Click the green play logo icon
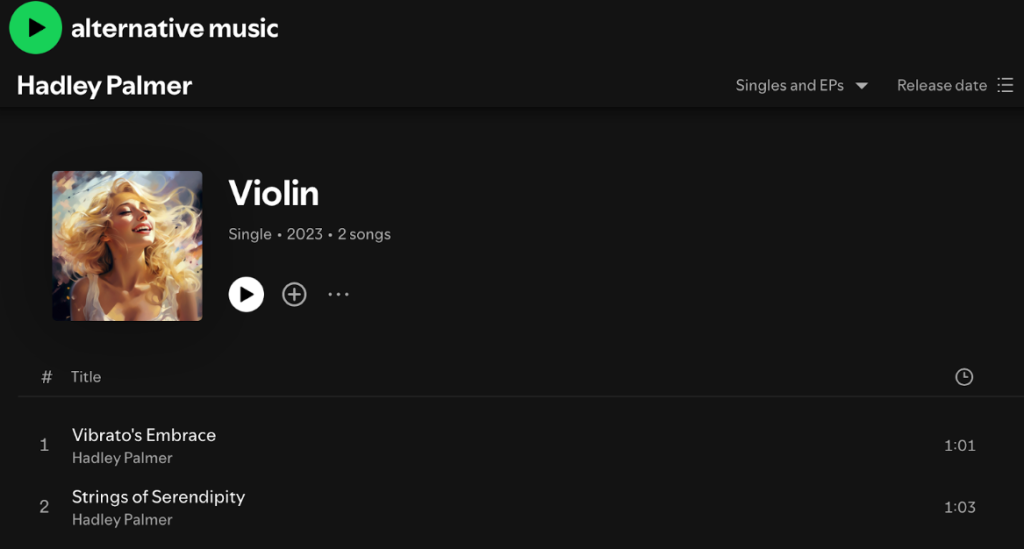 click(35, 28)
